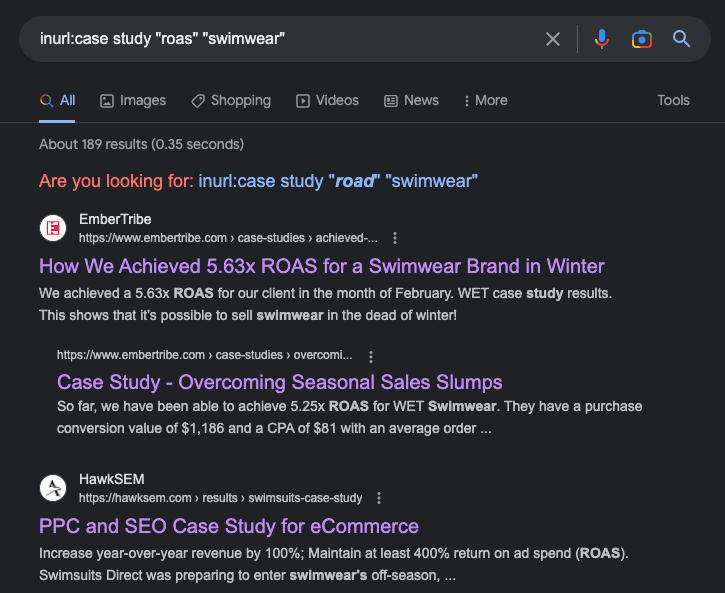Open options menu for HawkSEM result
Viewport: 725px width, 593px height.
[x=379, y=498]
